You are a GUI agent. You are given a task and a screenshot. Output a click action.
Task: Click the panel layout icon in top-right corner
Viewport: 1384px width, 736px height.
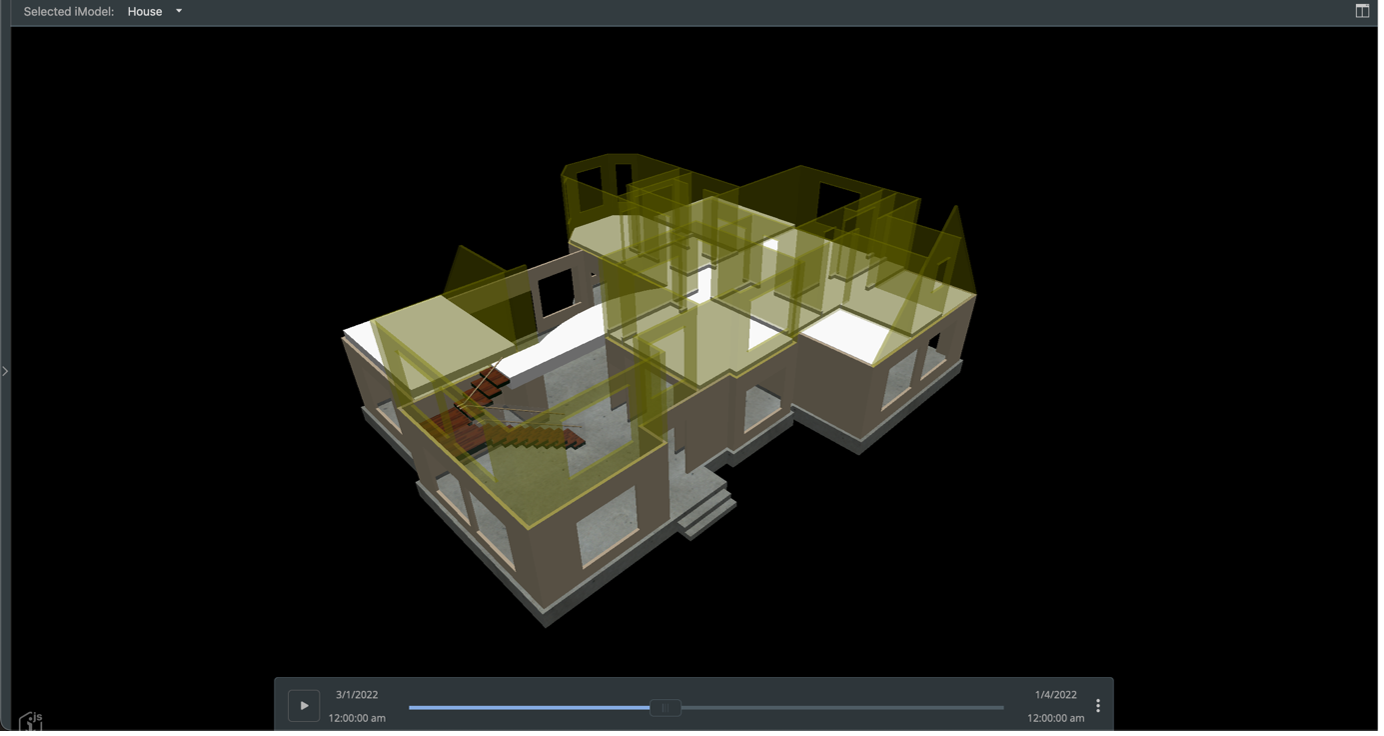(1362, 11)
